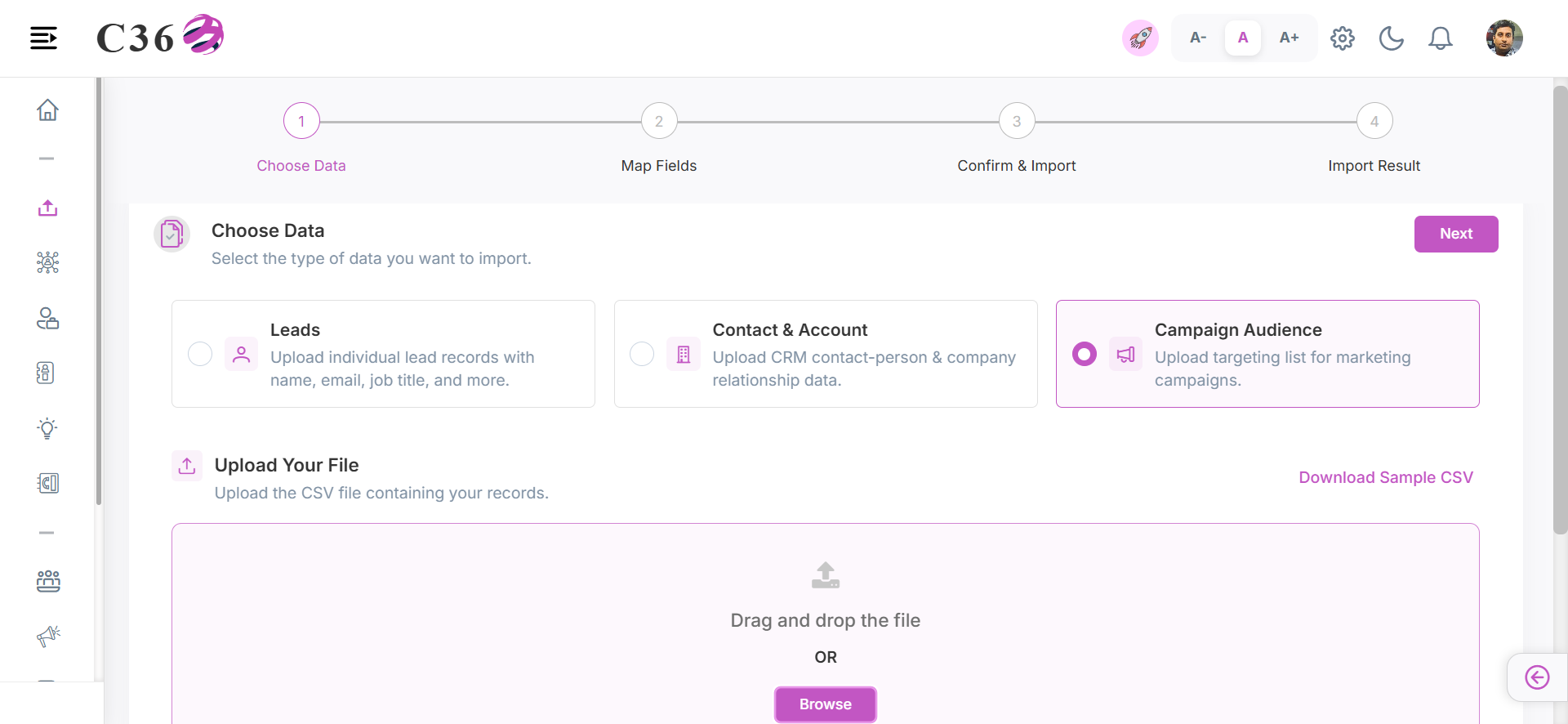The height and width of the screenshot is (724, 1568).
Task: Go to Home in sidebar
Action: [47, 109]
